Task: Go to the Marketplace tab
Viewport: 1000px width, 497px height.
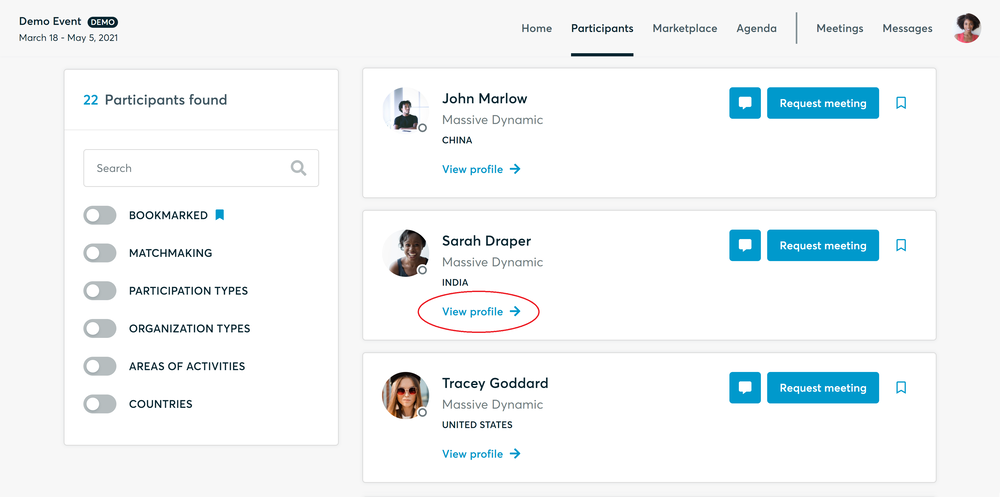Action: (x=684, y=28)
